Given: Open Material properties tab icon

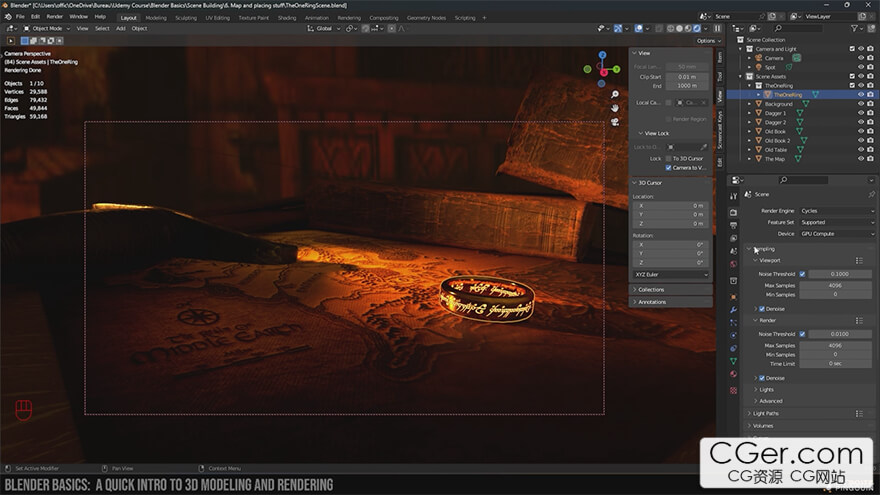Looking at the screenshot, I should (734, 374).
